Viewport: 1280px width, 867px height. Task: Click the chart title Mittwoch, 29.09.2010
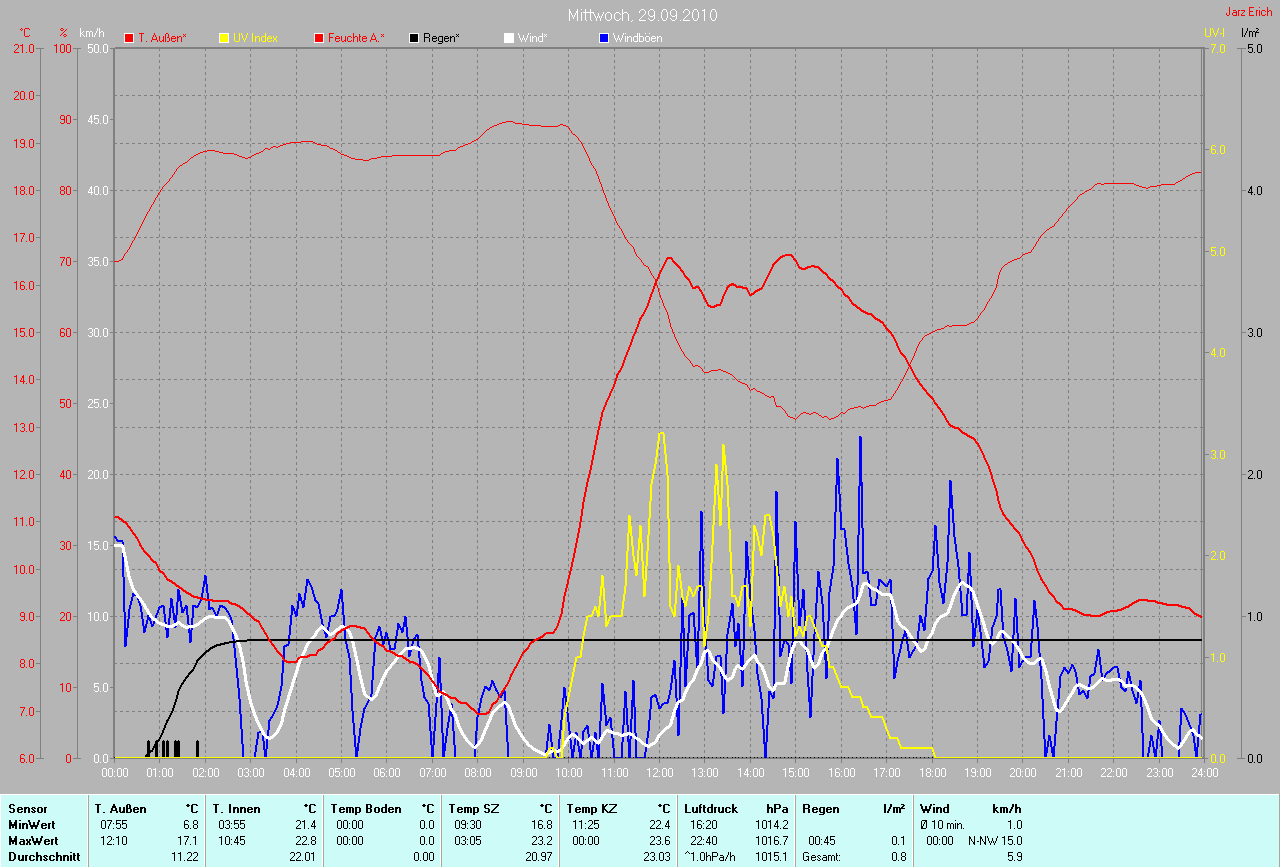pos(642,15)
